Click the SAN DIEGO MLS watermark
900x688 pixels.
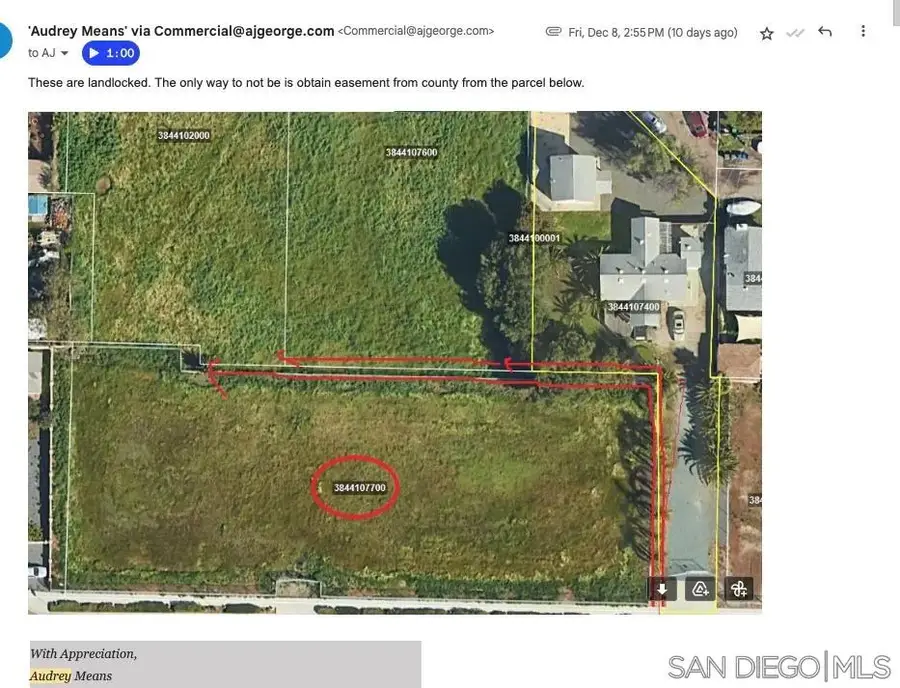tap(777, 665)
